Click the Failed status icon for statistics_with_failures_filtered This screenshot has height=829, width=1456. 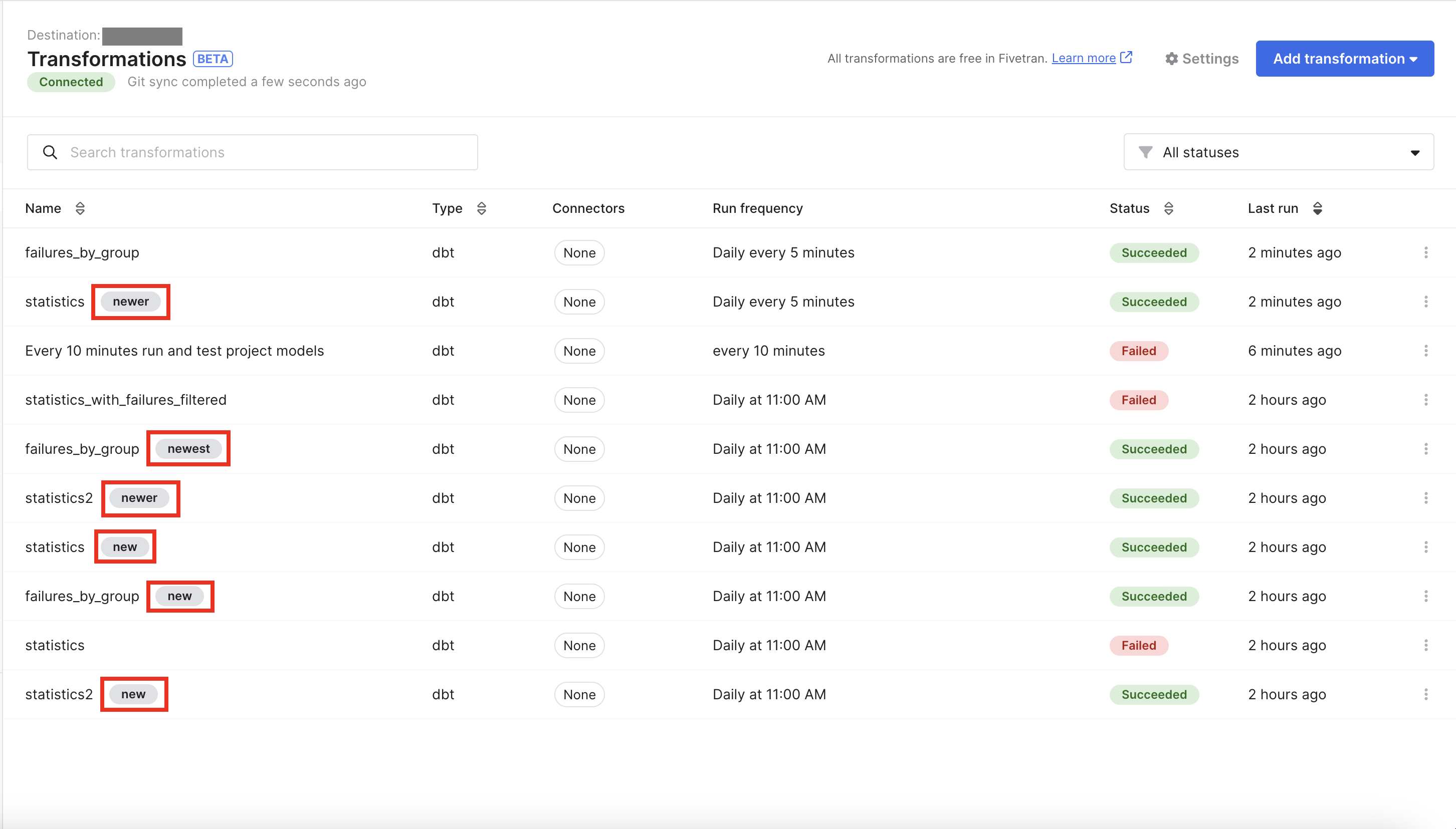[1138, 400]
